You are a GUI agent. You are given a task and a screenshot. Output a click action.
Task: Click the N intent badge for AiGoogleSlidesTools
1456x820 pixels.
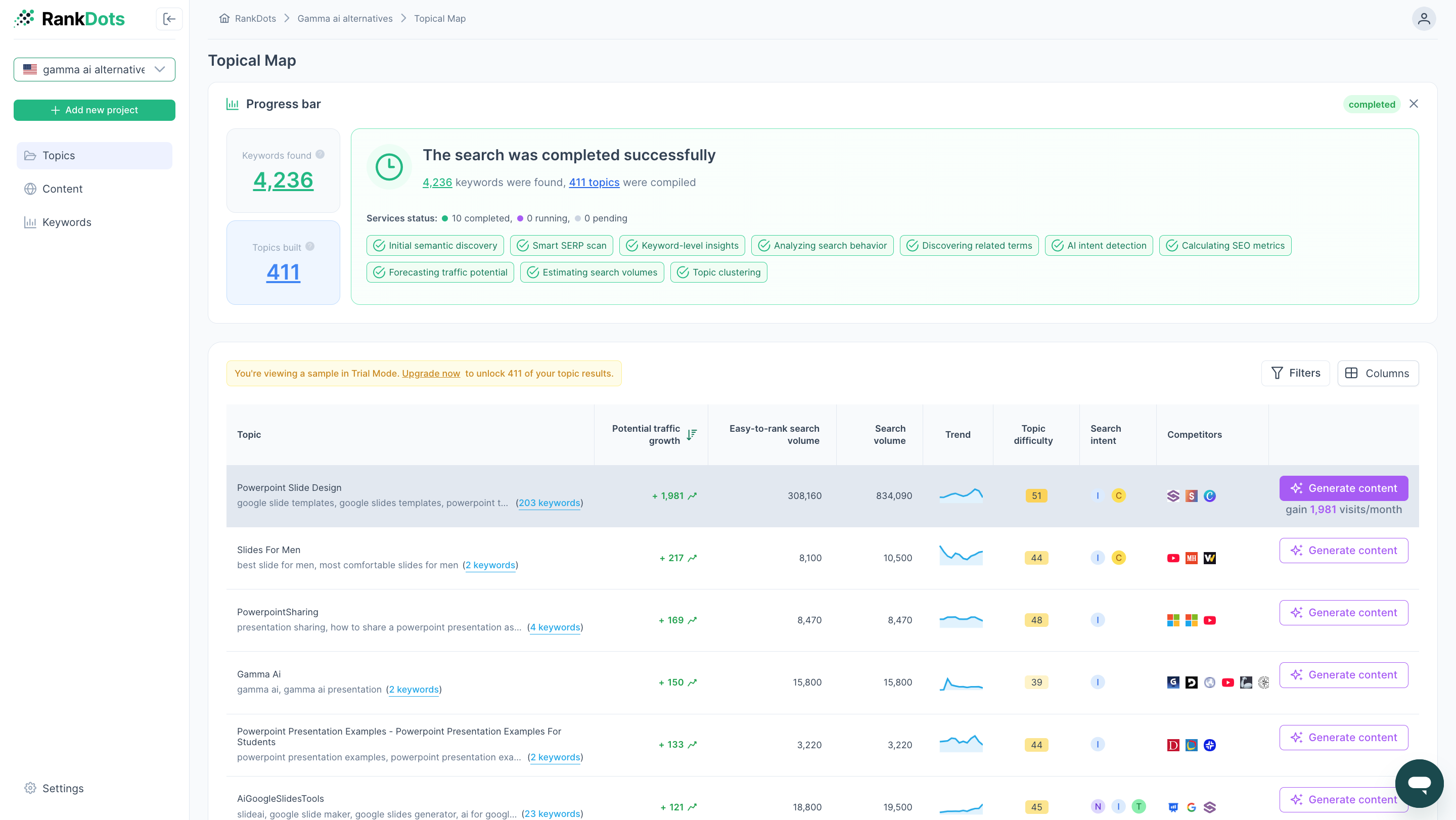pyautogui.click(x=1097, y=806)
